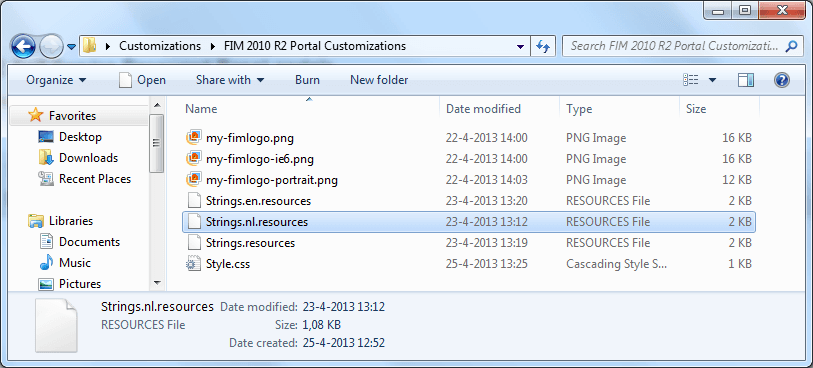Open the Music library
813x368 pixels.
[x=74, y=263]
